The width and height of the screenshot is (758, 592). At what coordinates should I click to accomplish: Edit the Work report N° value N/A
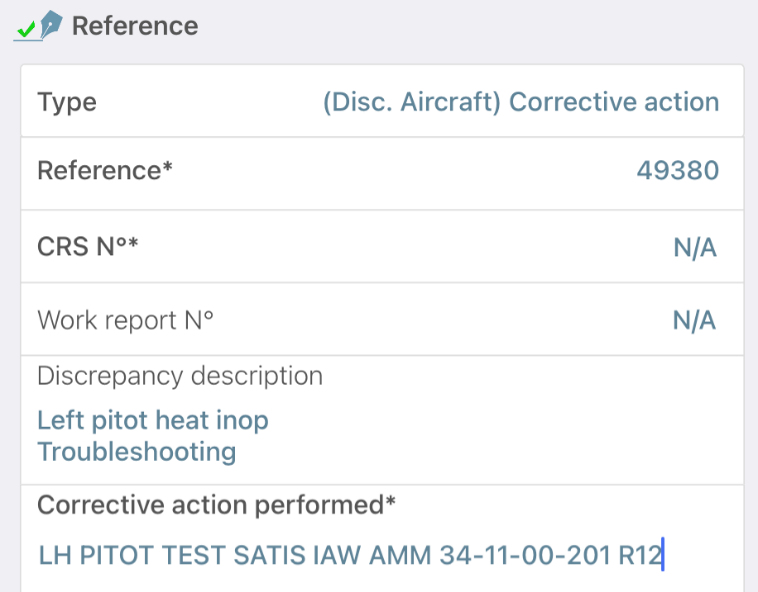[694, 320]
